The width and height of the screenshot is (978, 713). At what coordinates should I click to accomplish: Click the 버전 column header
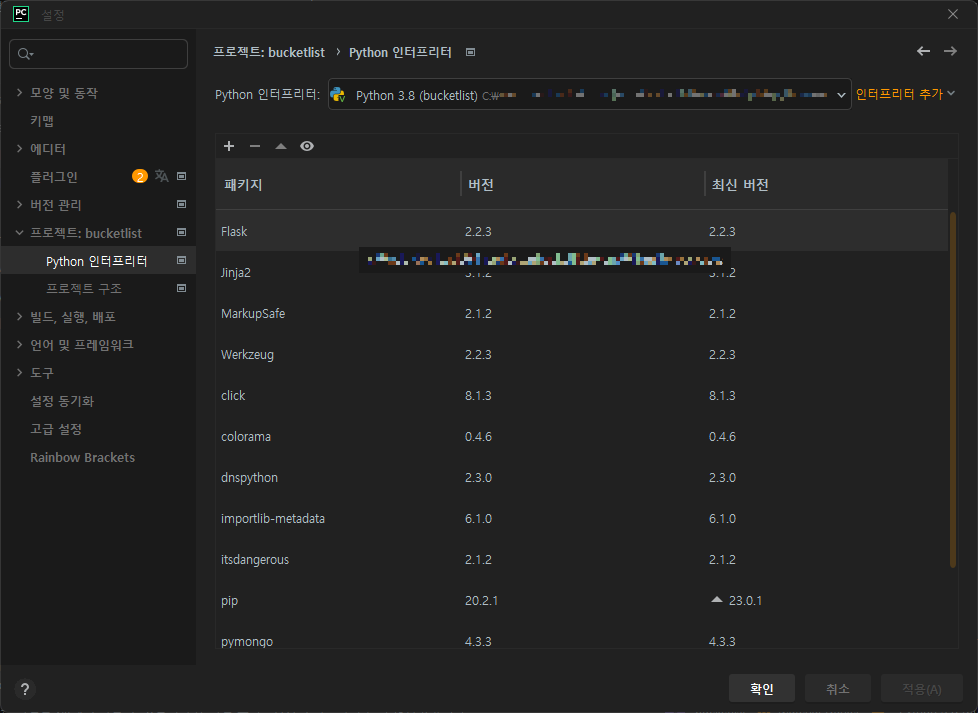(583, 185)
